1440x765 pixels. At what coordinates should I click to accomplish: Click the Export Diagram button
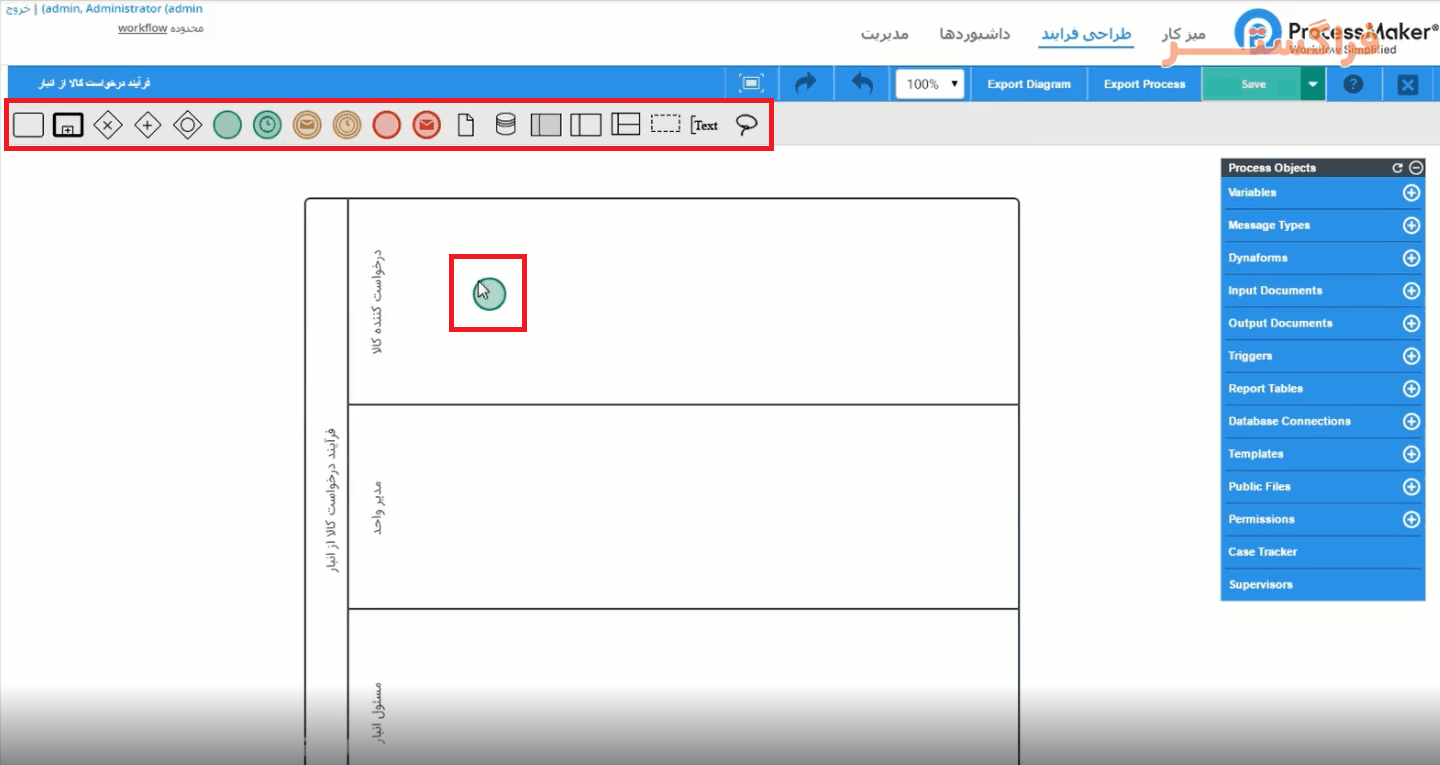pos(1028,84)
